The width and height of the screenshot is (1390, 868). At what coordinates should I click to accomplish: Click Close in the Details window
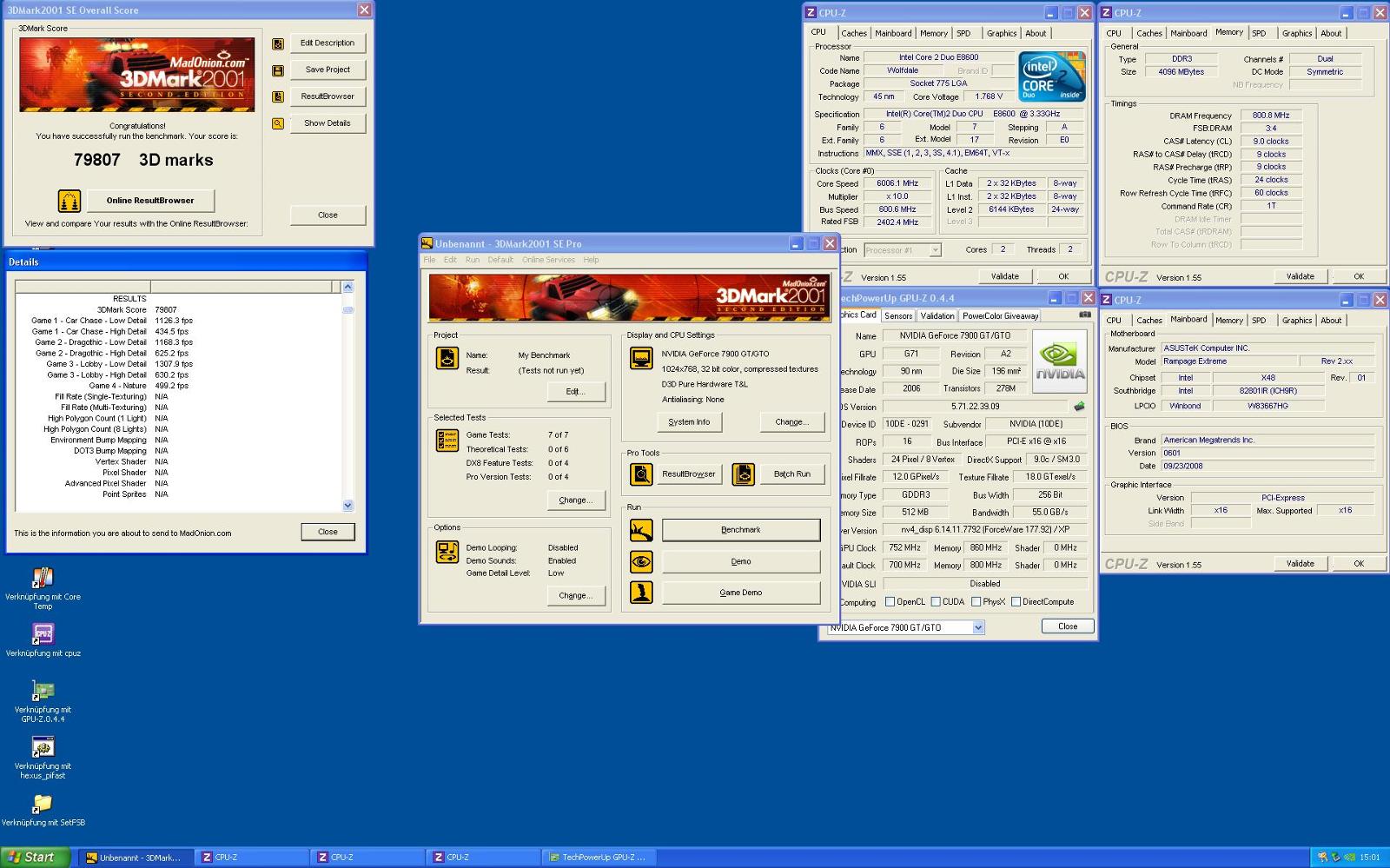click(x=328, y=532)
